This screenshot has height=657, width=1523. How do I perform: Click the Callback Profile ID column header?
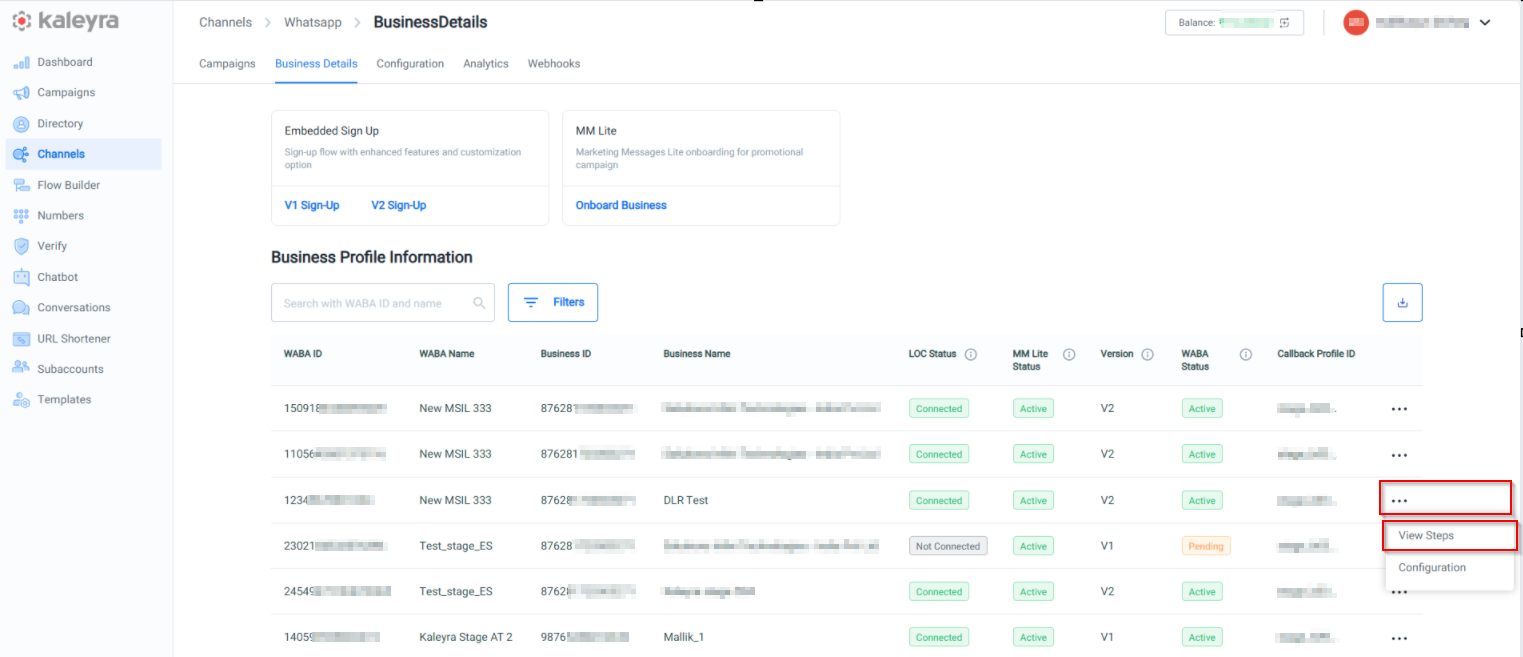pyautogui.click(x=1316, y=354)
